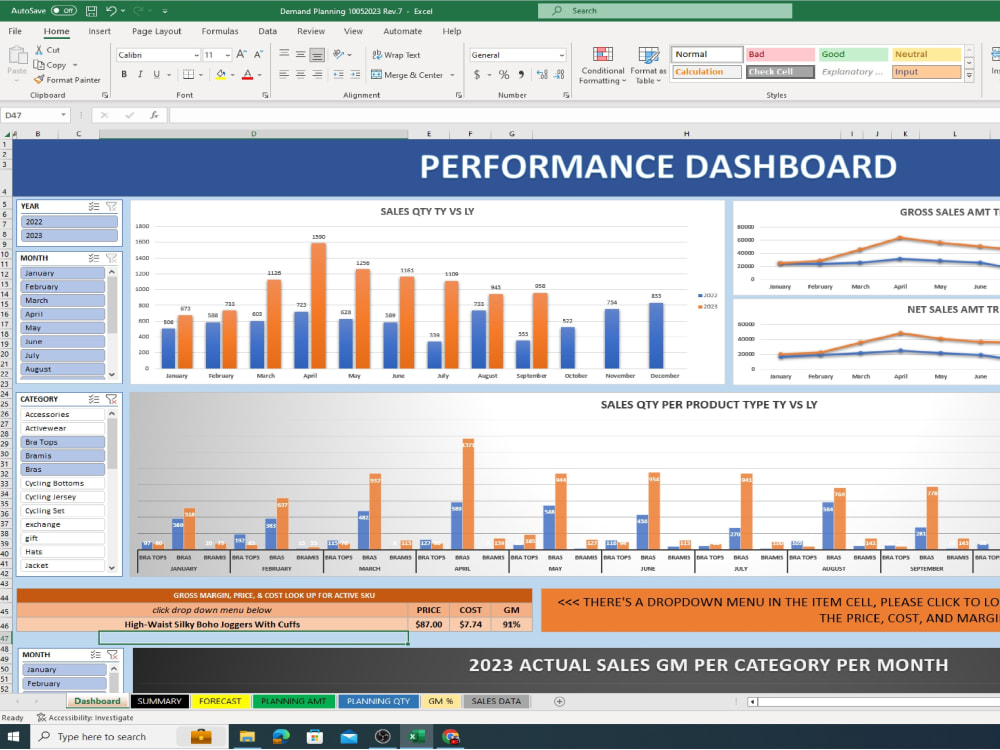The width and height of the screenshot is (1000, 750).
Task: Apply the Good cell style
Action: (852, 53)
